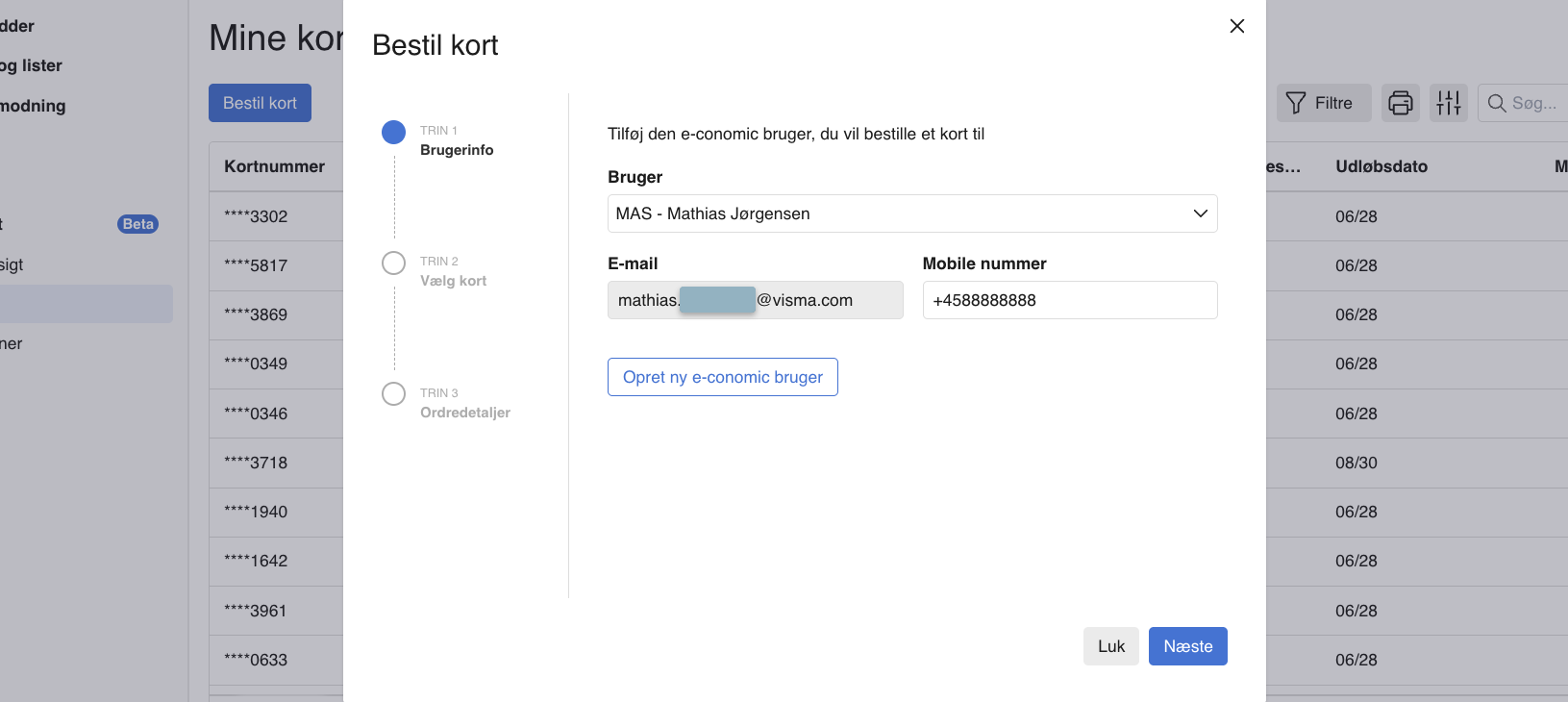The height and width of the screenshot is (702, 1568).
Task: Open the Bruger combo box showing Mathias Jørgensen
Action: (x=894, y=213)
